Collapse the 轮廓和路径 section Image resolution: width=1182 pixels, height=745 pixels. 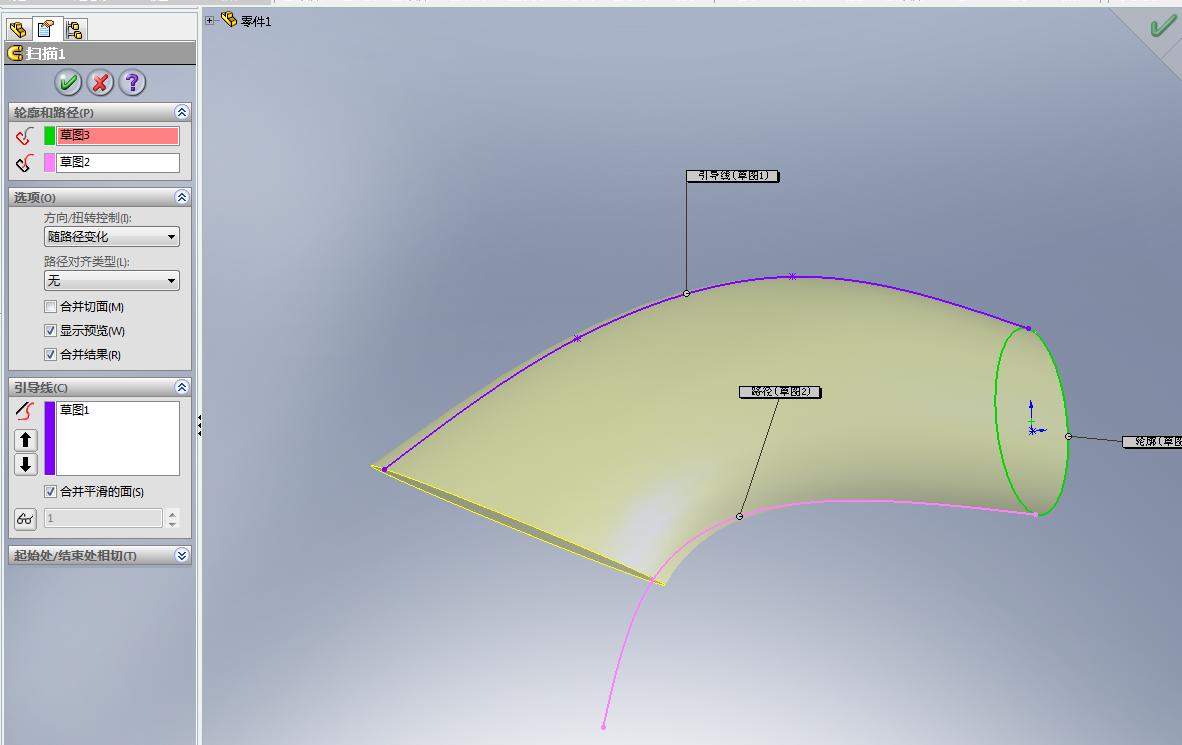point(182,112)
